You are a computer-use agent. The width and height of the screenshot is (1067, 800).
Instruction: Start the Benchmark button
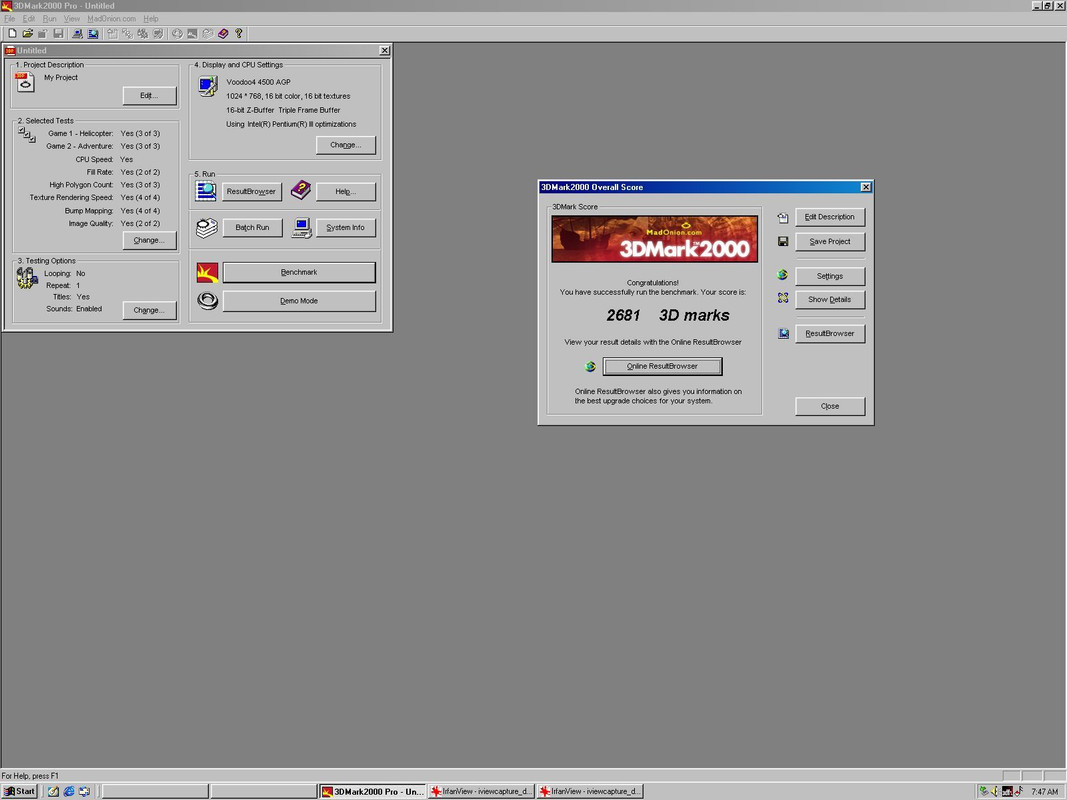point(299,273)
